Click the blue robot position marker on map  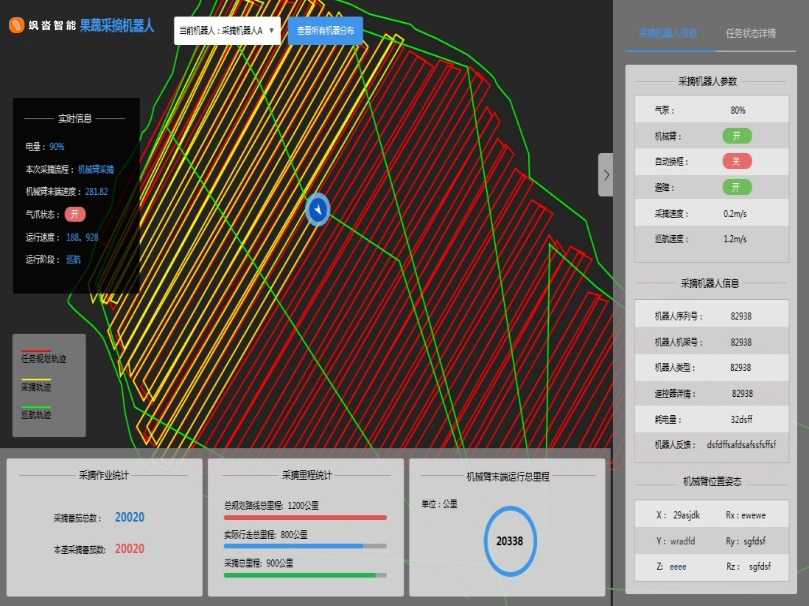(x=317, y=209)
